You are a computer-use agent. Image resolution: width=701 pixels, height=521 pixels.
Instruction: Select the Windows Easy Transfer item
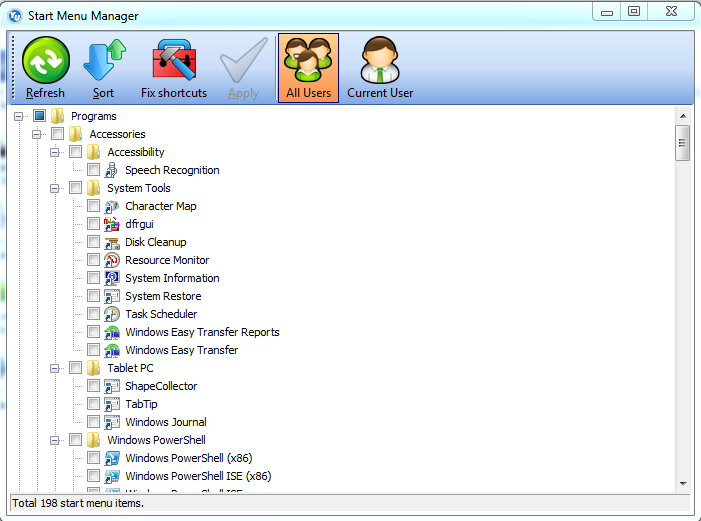point(182,350)
